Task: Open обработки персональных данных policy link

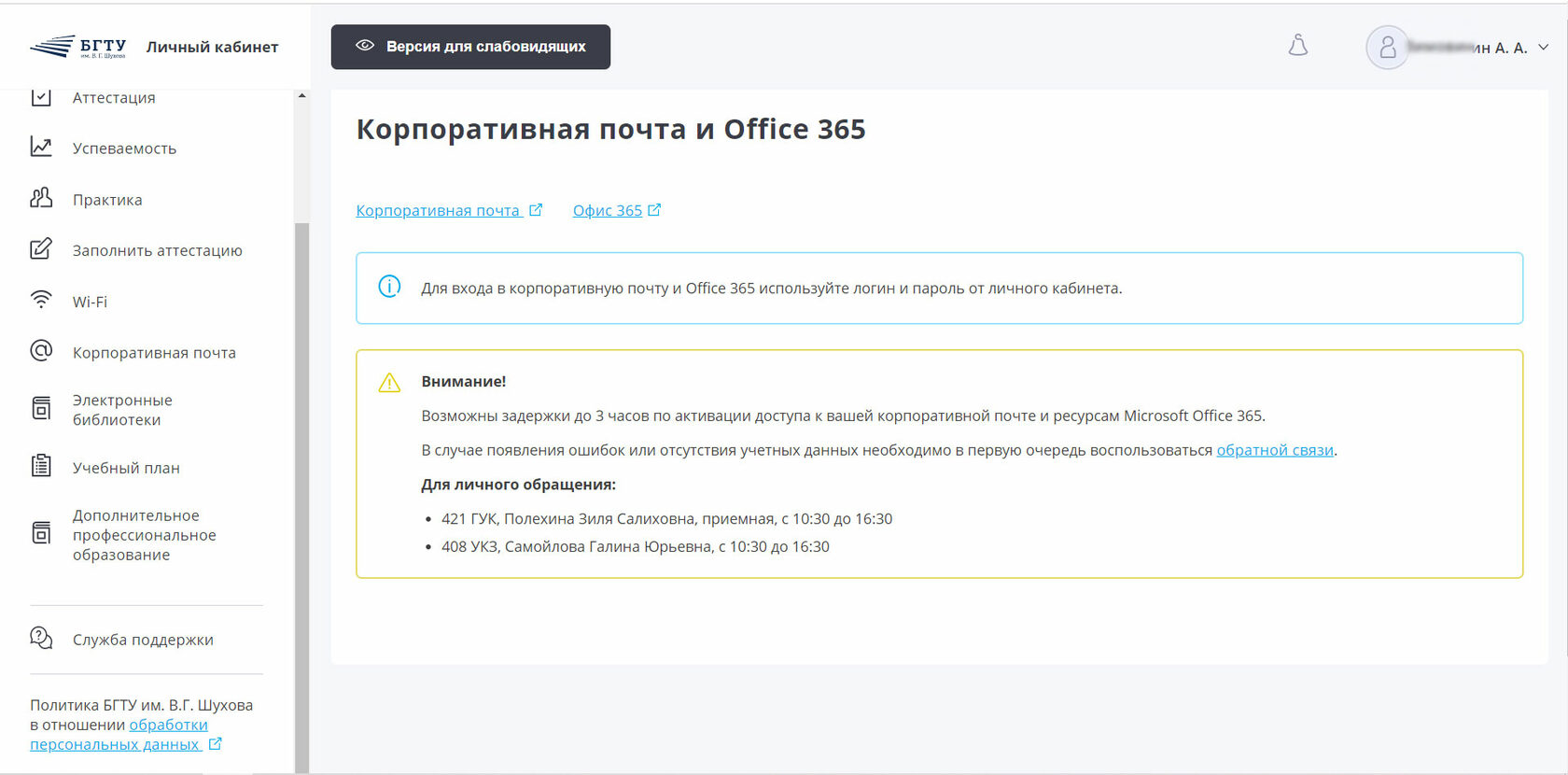Action: click(119, 735)
